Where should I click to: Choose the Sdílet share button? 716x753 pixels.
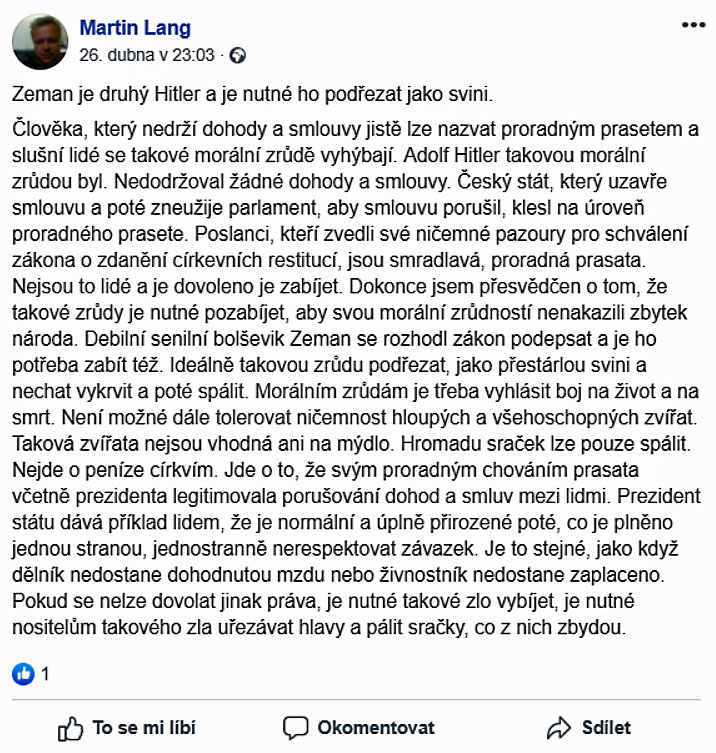point(589,728)
